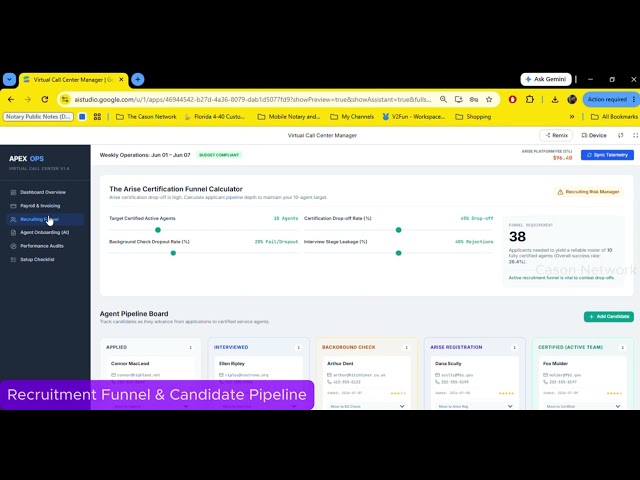Click the APEX OPS logo
This screenshot has width=640, height=480.
pyautogui.click(x=27, y=158)
